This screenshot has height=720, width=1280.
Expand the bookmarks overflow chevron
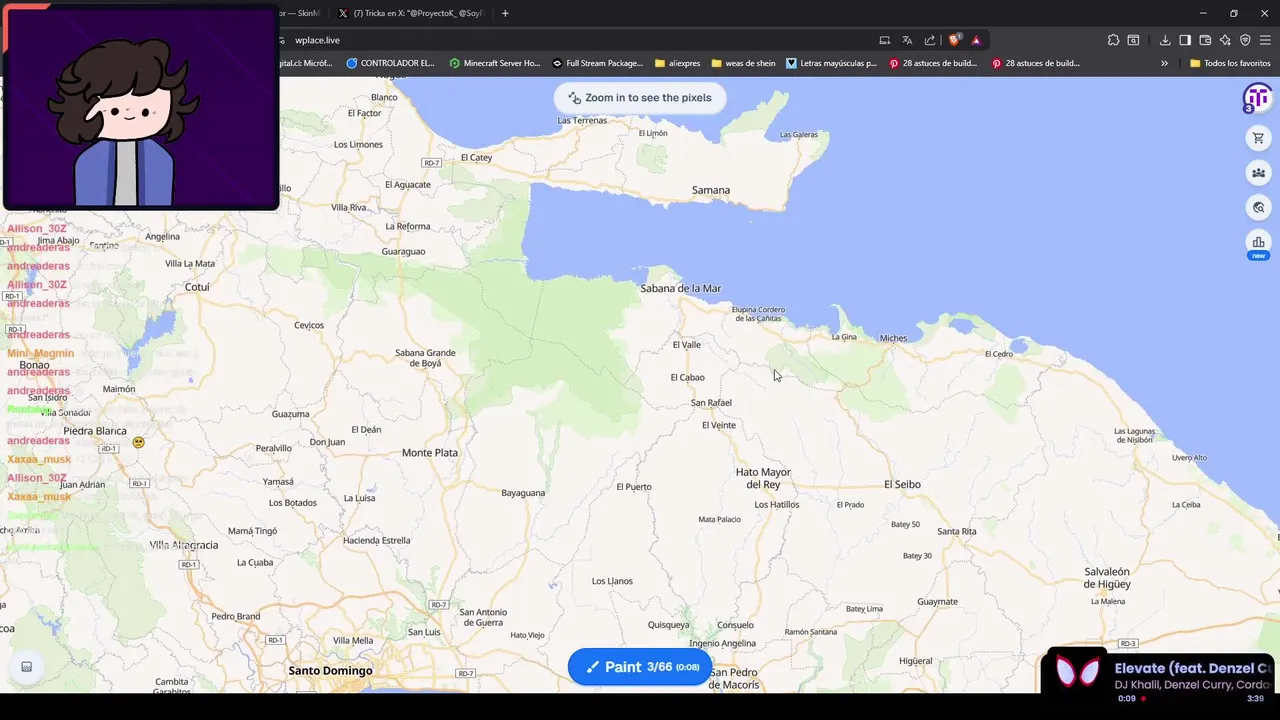pos(1164,63)
